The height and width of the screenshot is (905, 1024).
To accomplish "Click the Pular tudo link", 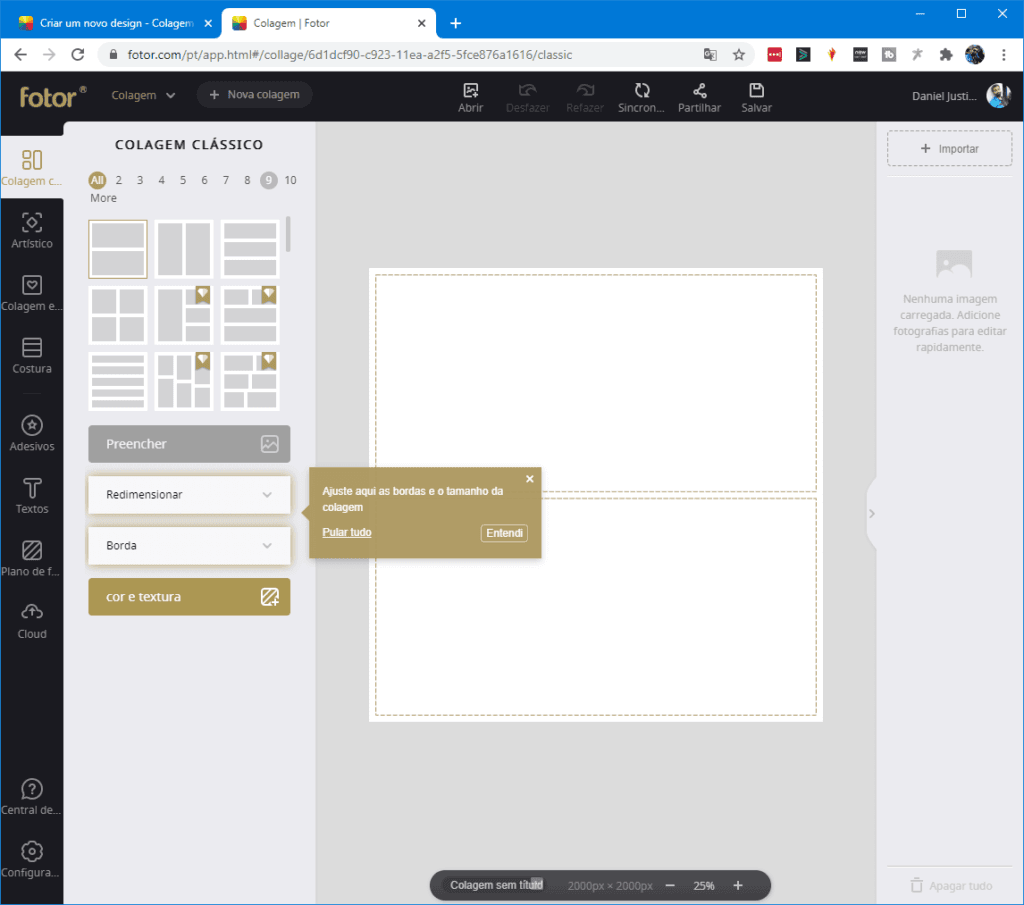I will [347, 532].
